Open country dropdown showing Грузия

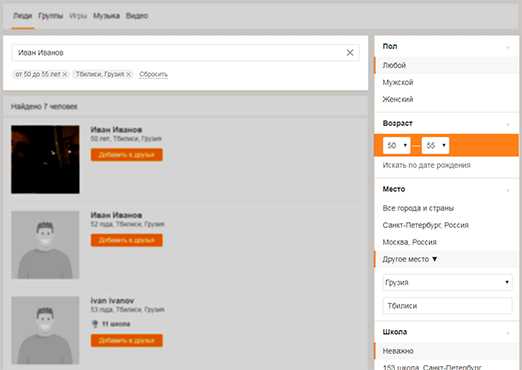447,282
